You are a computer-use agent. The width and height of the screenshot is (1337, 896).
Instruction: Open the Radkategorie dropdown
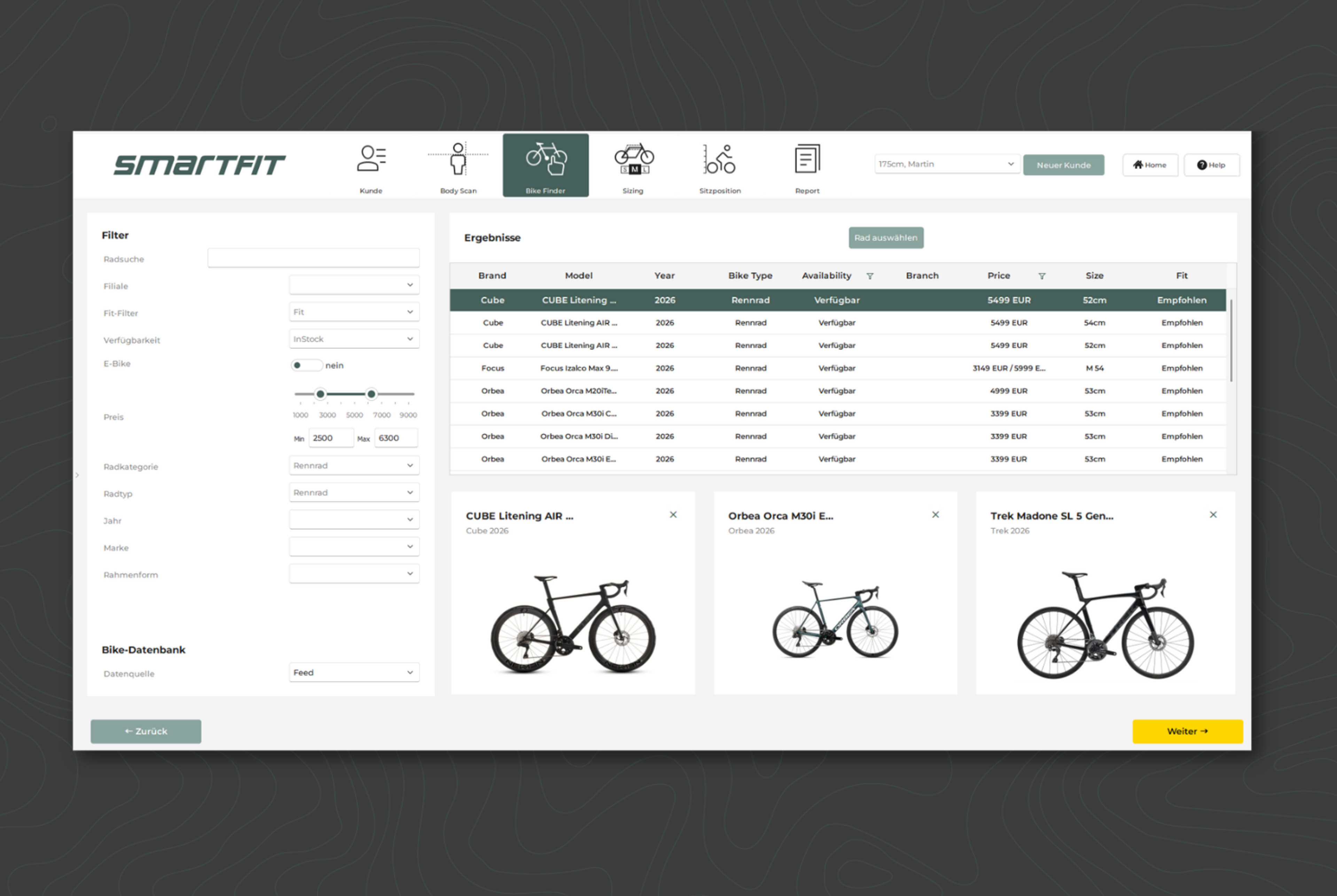coord(354,466)
